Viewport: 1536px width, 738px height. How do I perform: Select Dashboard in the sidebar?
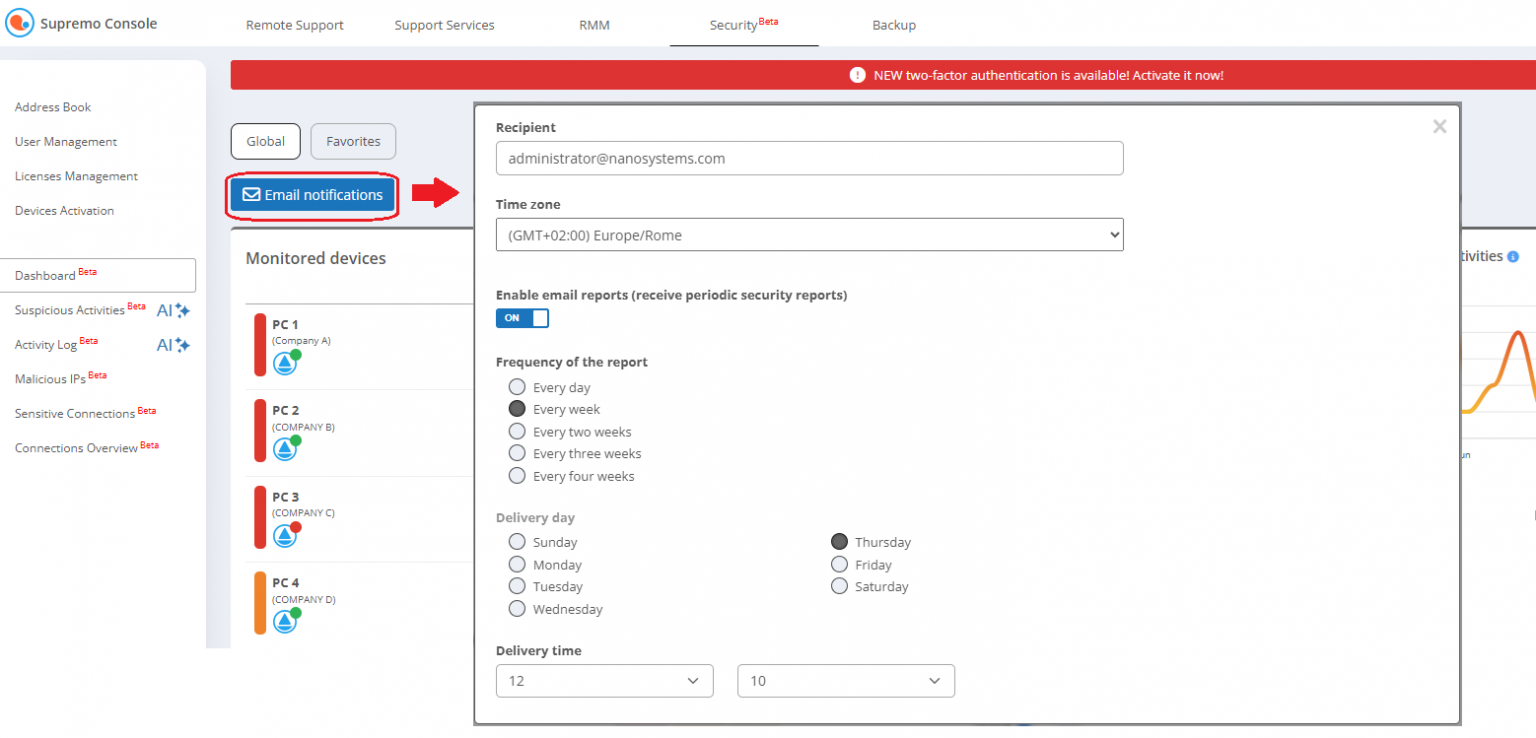click(x=98, y=275)
